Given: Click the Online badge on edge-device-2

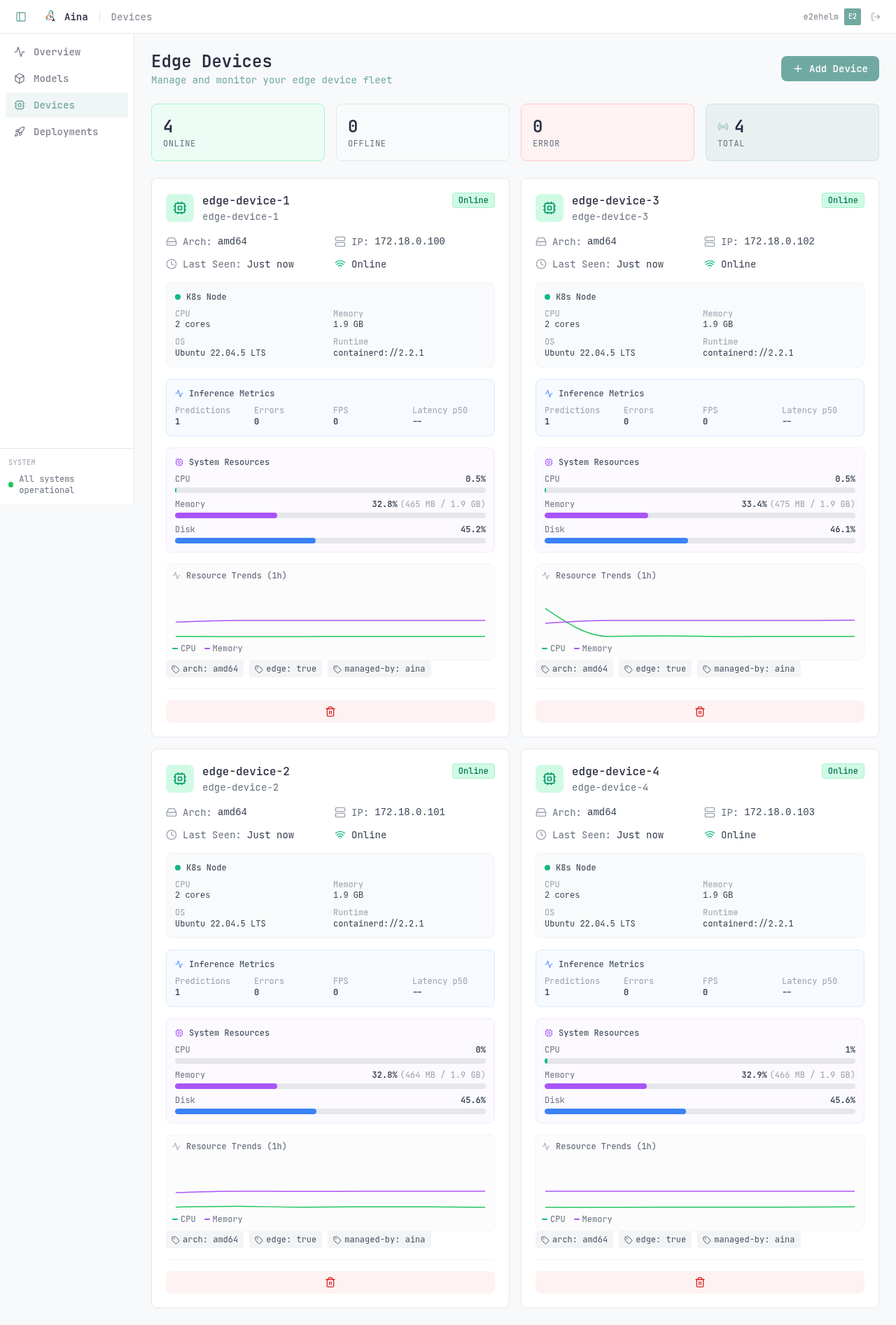Looking at the screenshot, I should (473, 771).
